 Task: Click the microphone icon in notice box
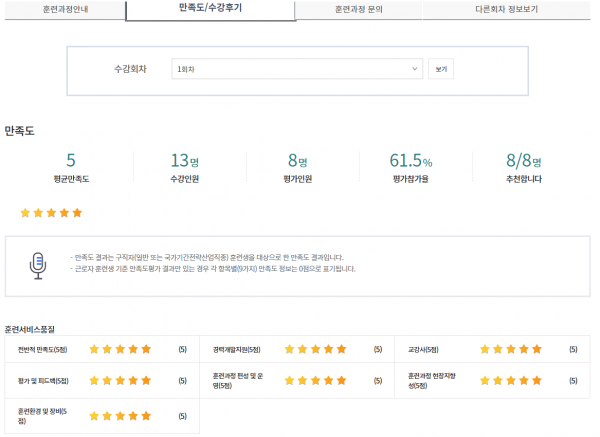pos(38,266)
